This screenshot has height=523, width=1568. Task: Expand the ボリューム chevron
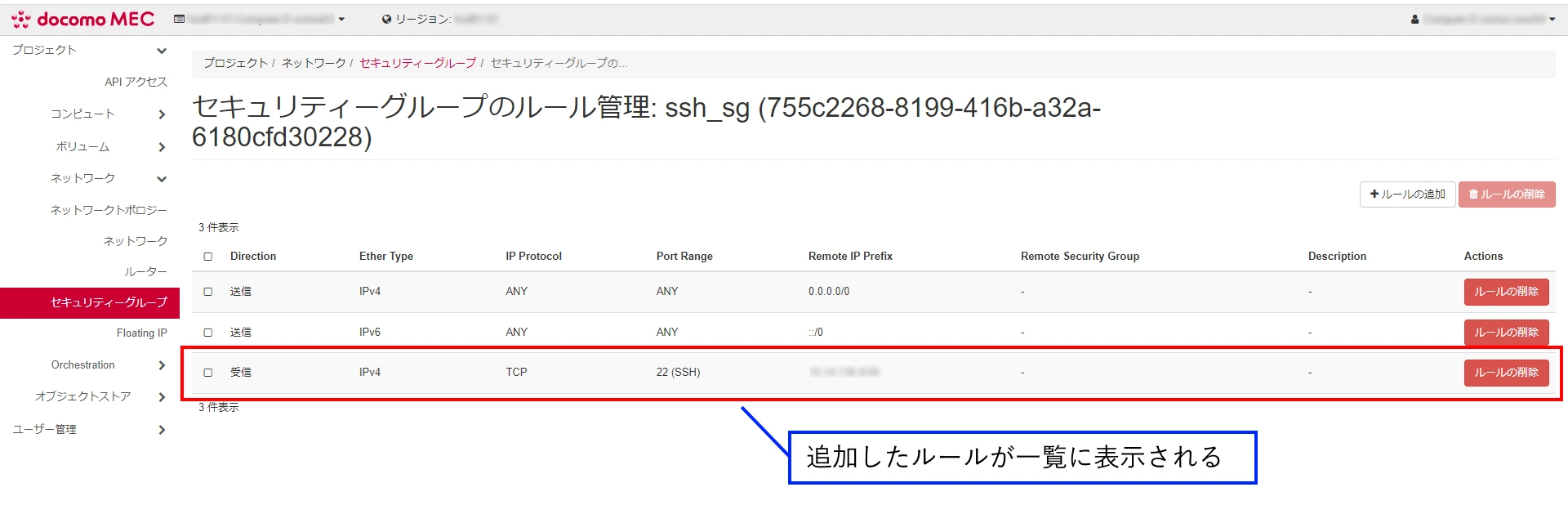[161, 147]
